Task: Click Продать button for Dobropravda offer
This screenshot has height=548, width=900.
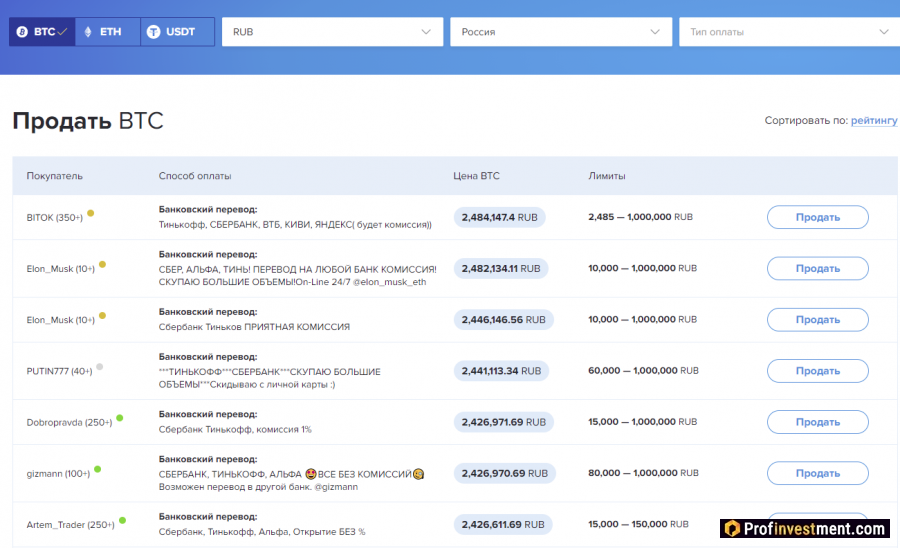Action: 817,422
